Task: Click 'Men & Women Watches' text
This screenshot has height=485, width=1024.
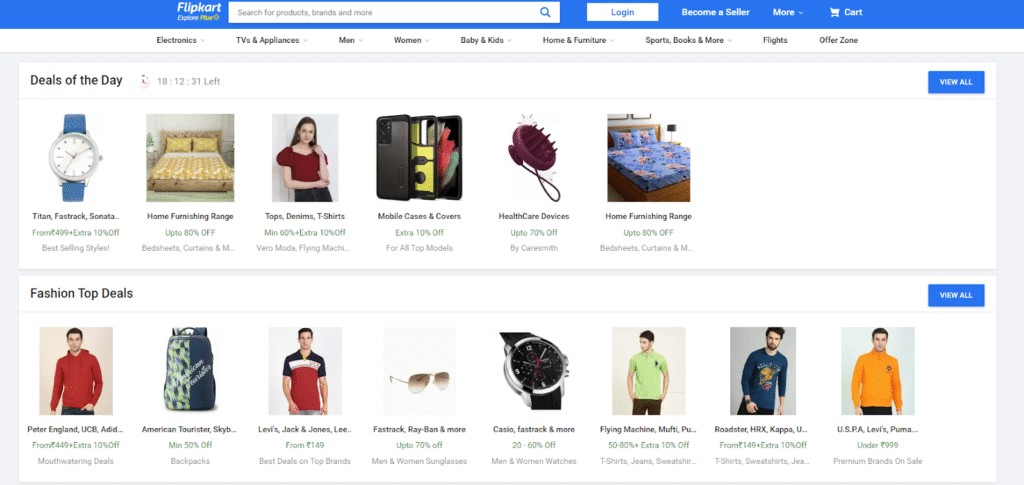Action: coord(534,461)
